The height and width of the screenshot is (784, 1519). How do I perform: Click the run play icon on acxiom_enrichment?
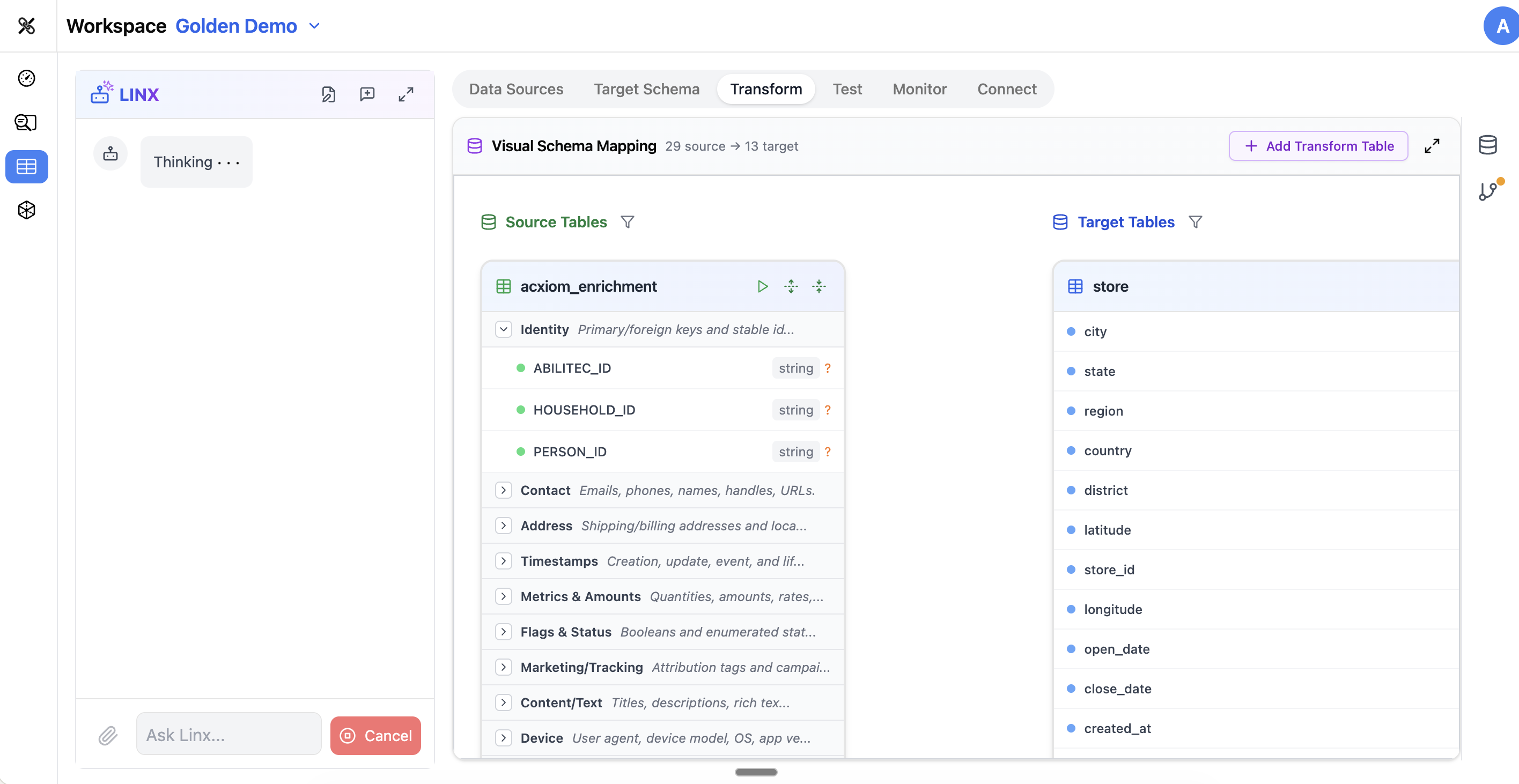point(762,286)
